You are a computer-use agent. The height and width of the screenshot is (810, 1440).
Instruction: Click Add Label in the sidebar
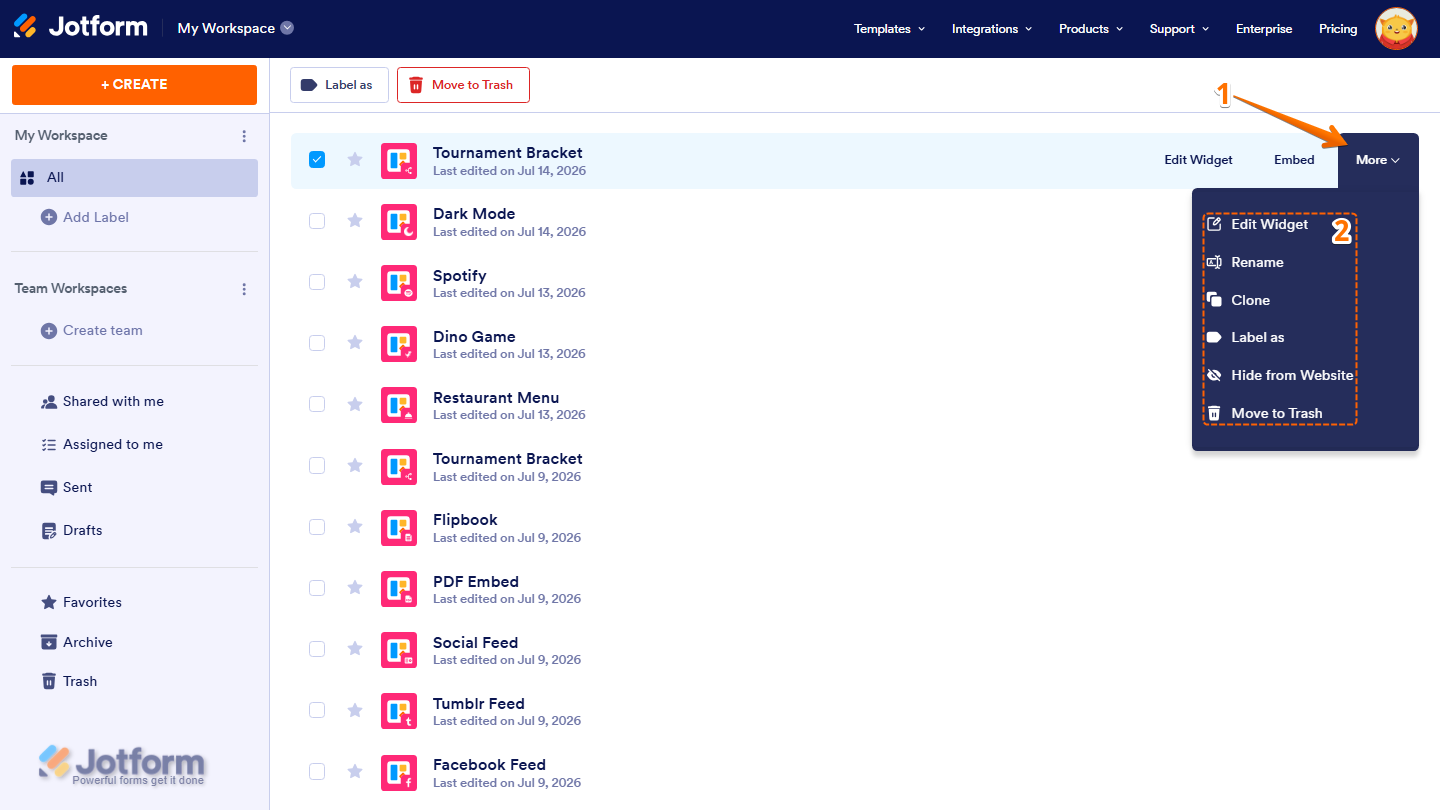[x=85, y=217]
